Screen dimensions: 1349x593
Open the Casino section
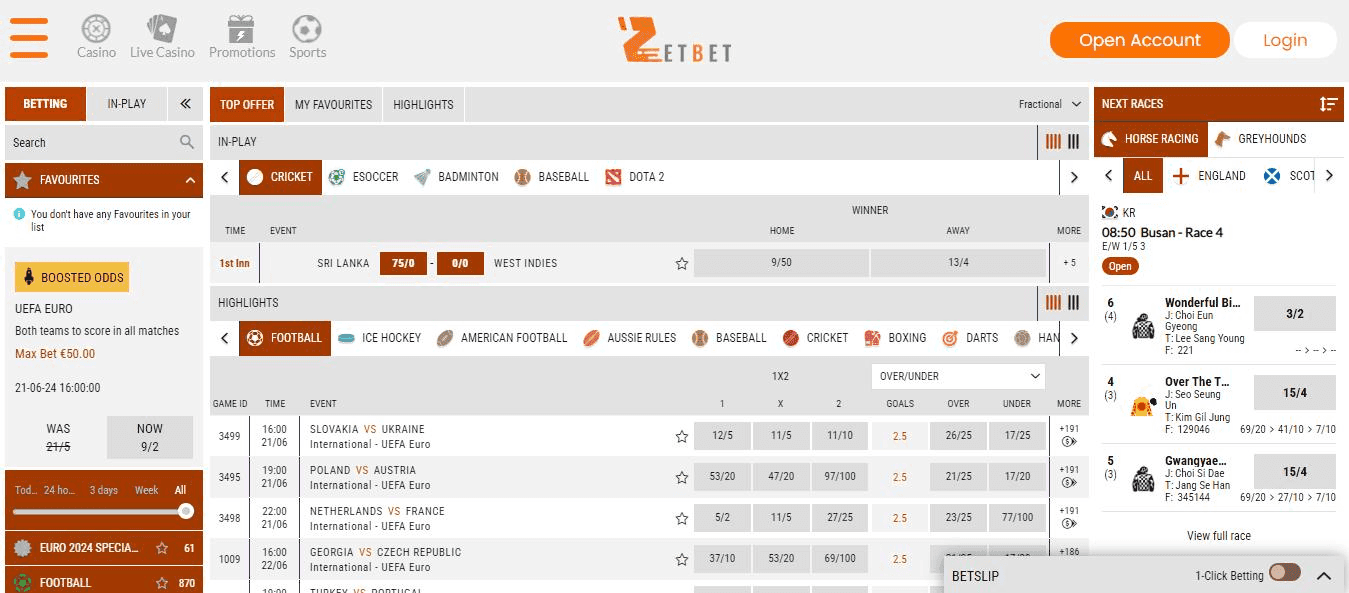pos(97,37)
